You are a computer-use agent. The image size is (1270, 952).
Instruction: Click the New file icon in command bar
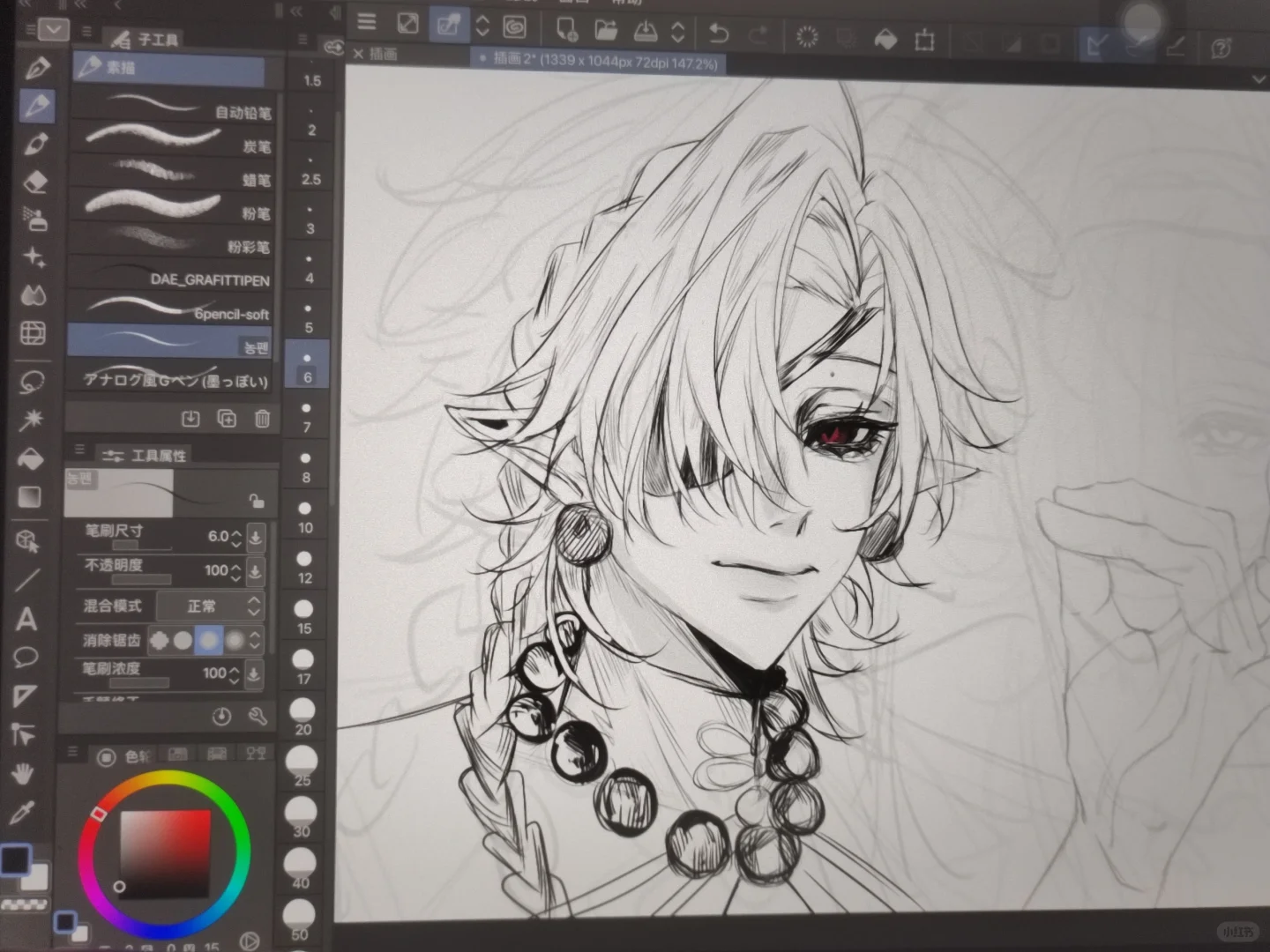(567, 30)
